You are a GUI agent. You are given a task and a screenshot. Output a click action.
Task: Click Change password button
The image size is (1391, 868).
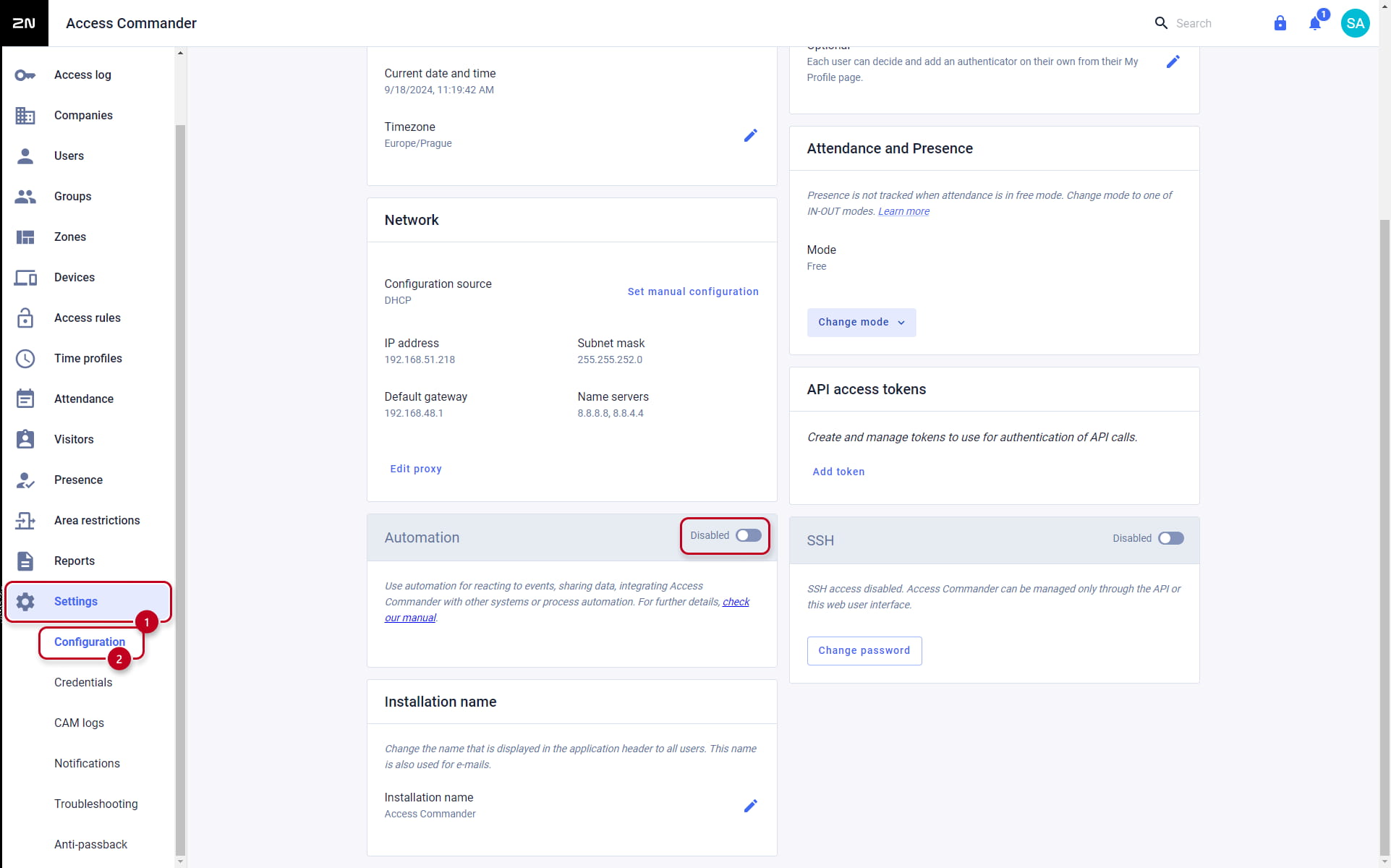point(864,651)
